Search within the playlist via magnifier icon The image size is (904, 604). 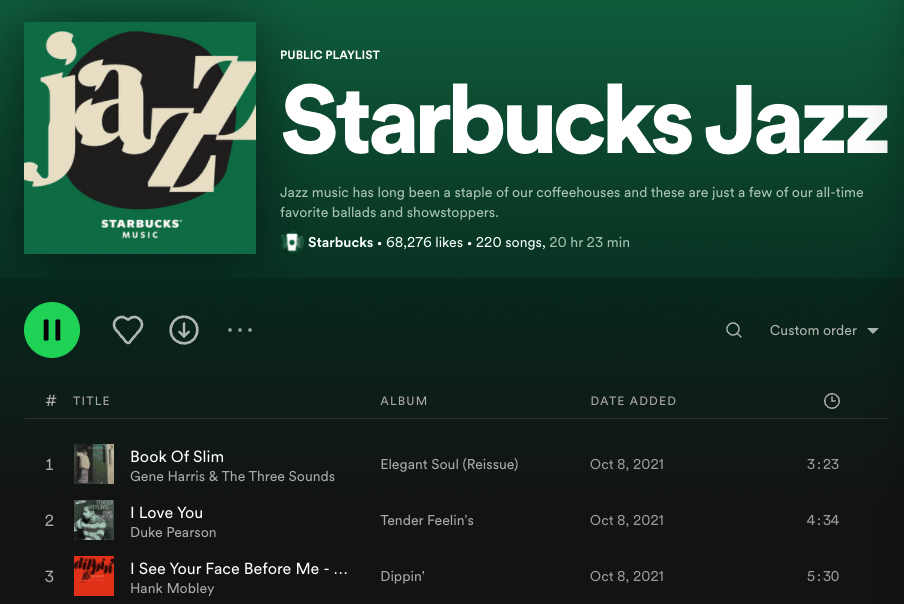(x=733, y=330)
